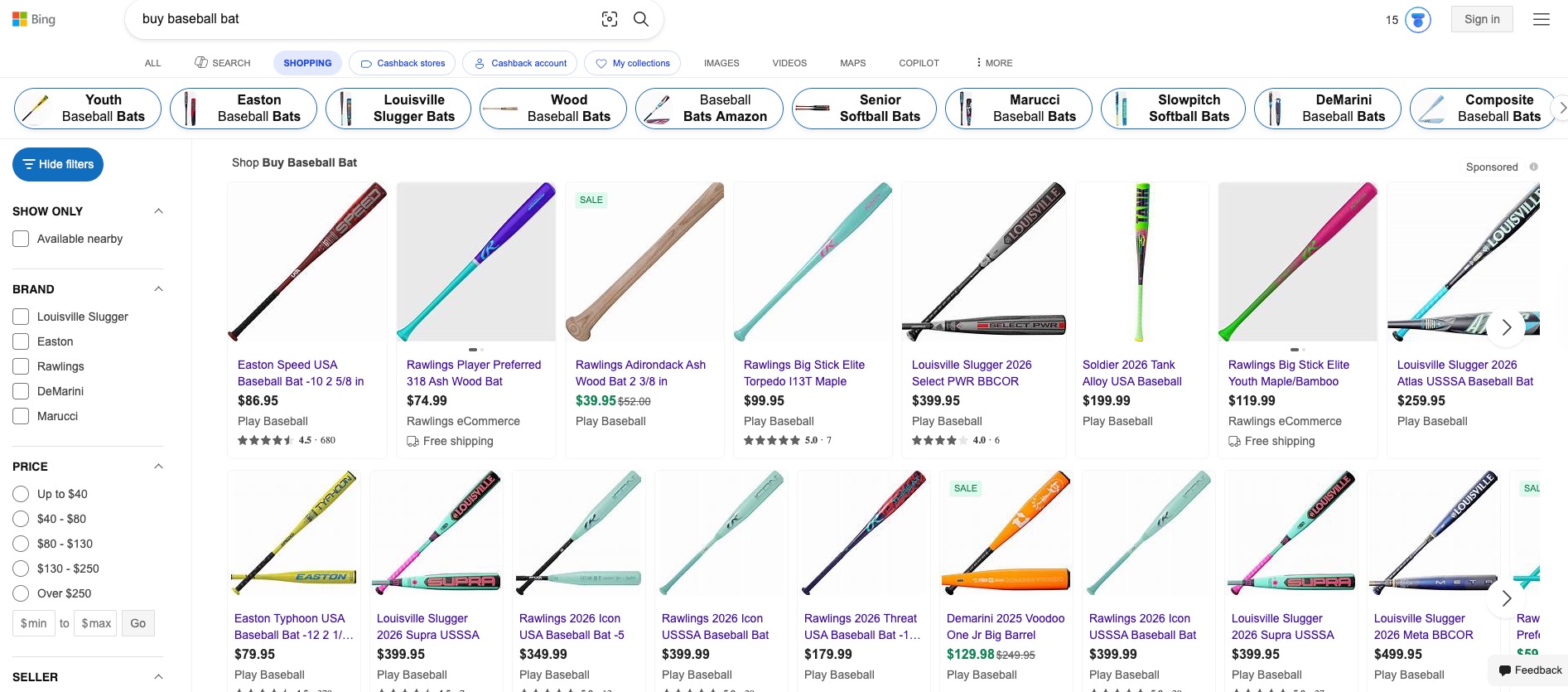The image size is (1568, 692).
Task: Switch to the VIDEOS tab
Action: click(x=789, y=62)
